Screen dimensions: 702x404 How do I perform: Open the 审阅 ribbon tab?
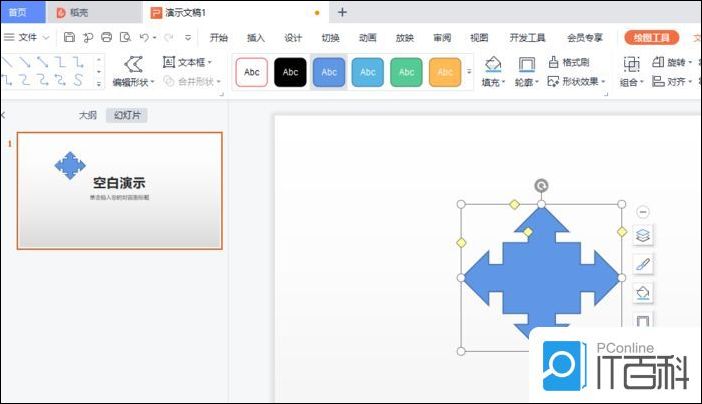pos(442,38)
